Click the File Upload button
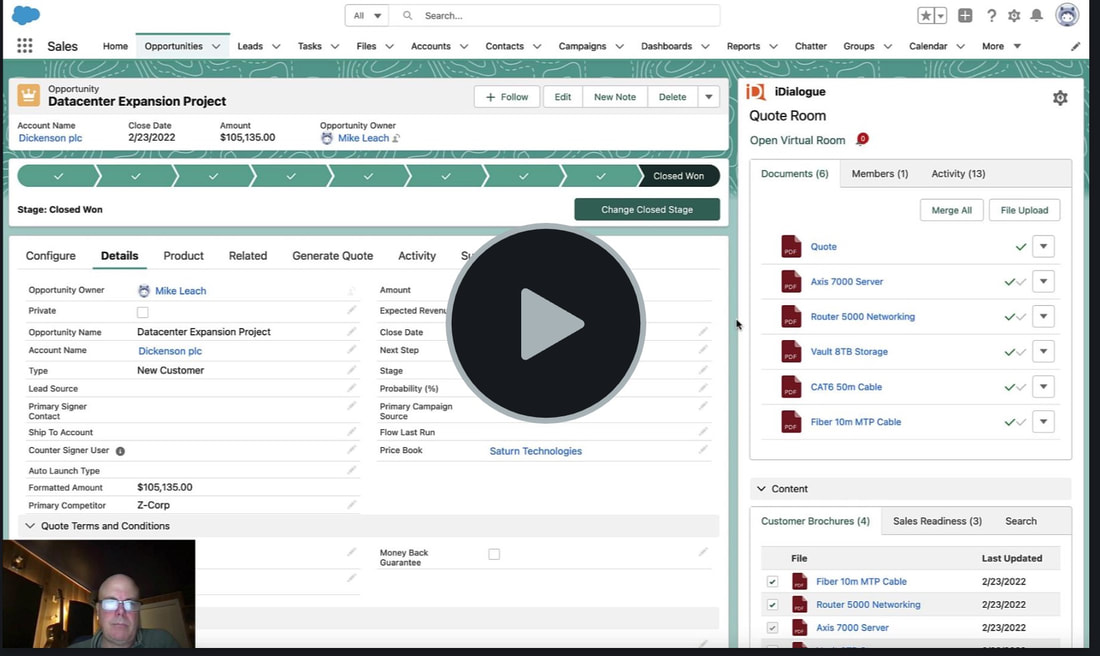The image size is (1100, 656). pos(1024,210)
